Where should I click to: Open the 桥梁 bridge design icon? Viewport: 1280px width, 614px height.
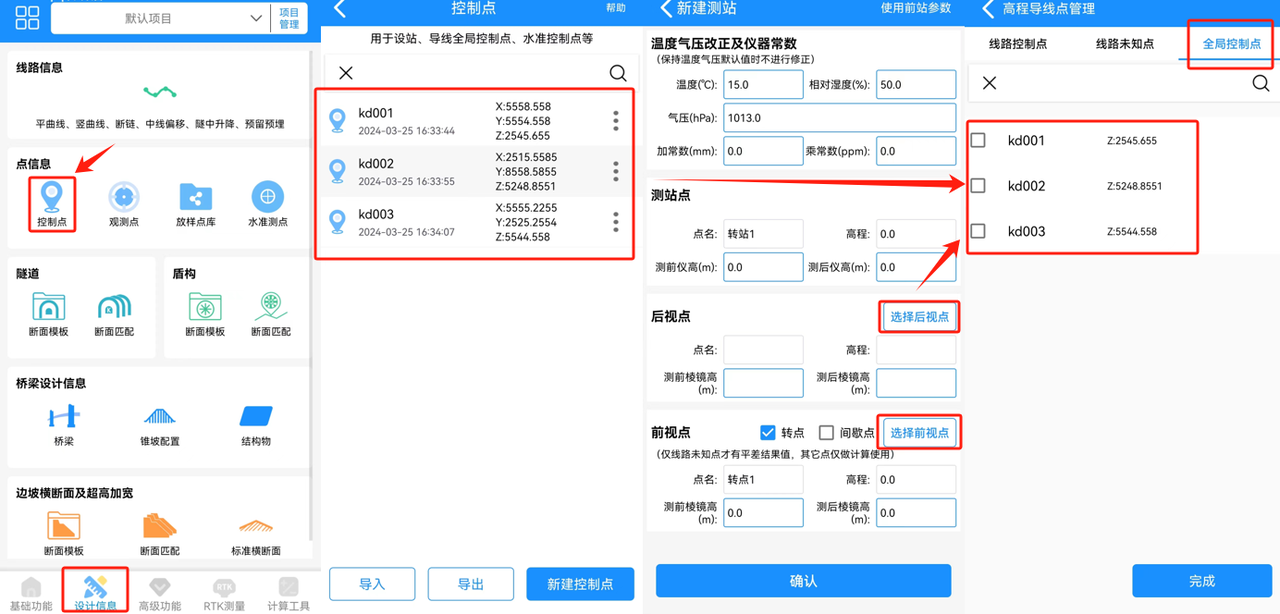[64, 417]
